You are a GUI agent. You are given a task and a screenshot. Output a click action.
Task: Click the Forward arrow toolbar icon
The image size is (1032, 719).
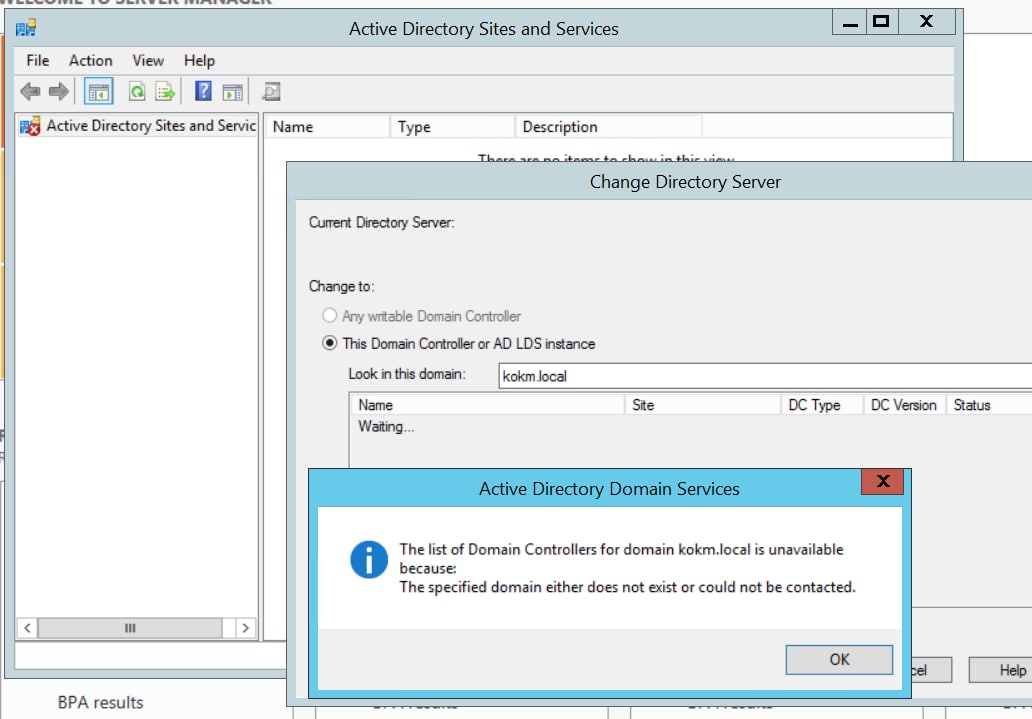click(x=59, y=92)
